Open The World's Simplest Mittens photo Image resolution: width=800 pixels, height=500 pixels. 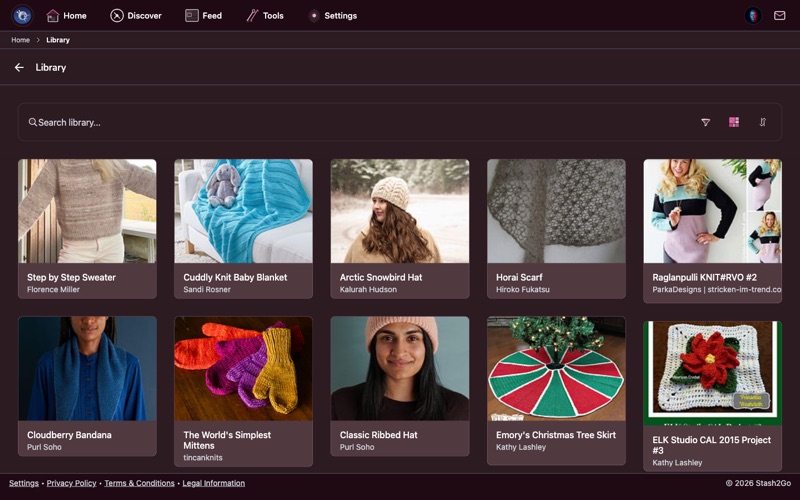[243, 368]
